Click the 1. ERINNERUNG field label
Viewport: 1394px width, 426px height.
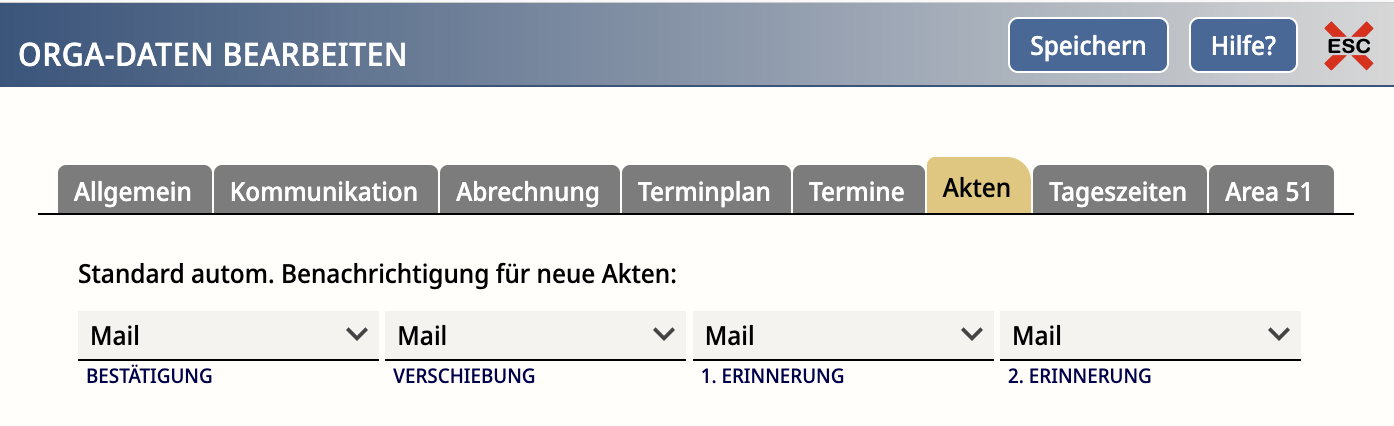click(x=772, y=376)
